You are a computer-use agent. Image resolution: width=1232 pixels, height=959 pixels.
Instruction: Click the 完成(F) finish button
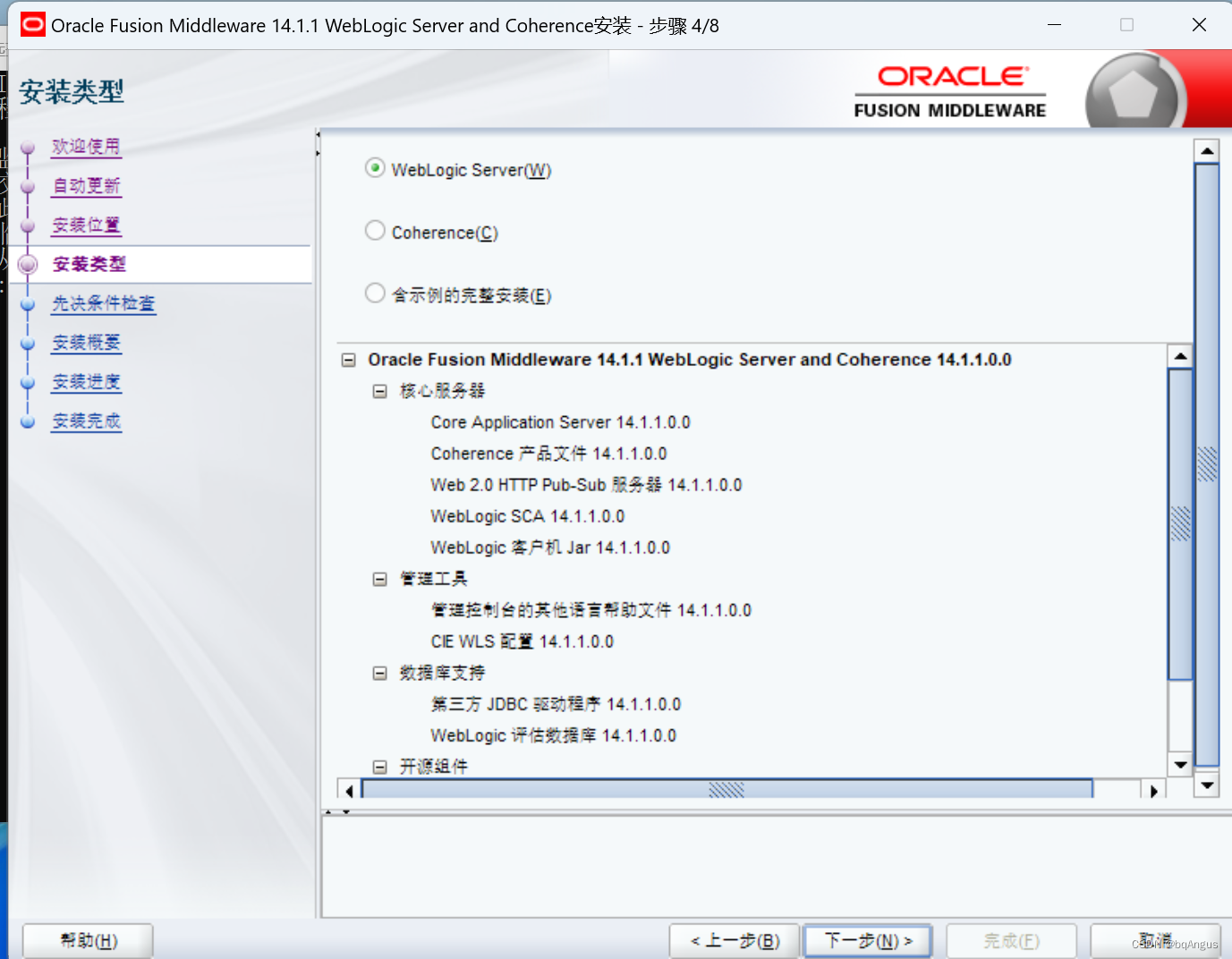tap(1011, 941)
